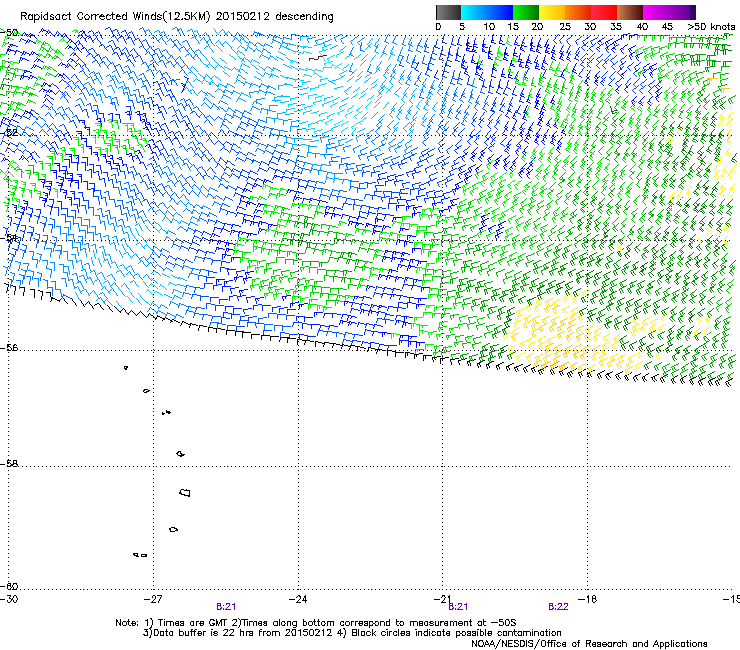Image resolution: width=740 pixels, height=650 pixels.
Task: Click the legend tick label 25
Action: [x=564, y=27]
